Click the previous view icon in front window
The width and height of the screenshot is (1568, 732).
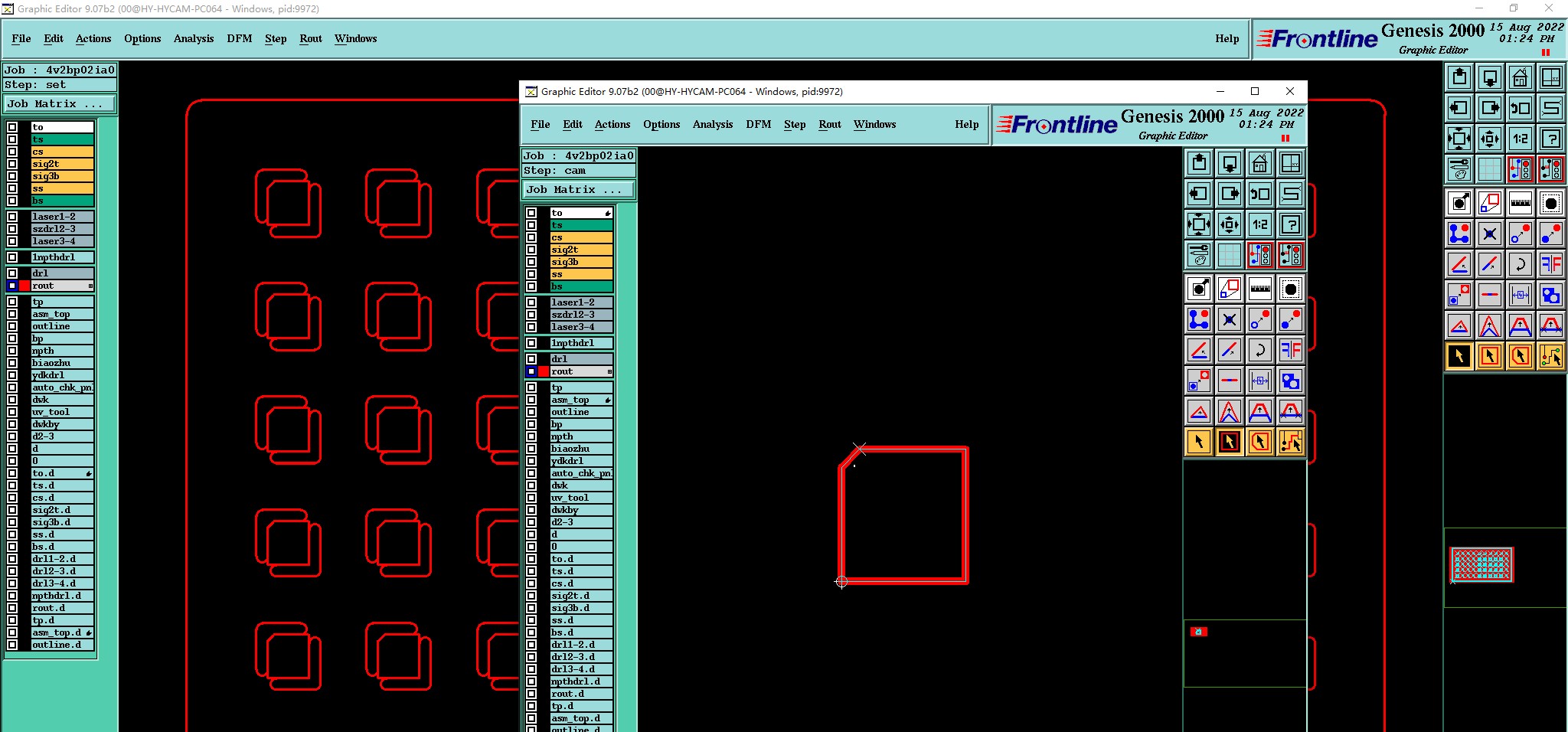point(1260,194)
